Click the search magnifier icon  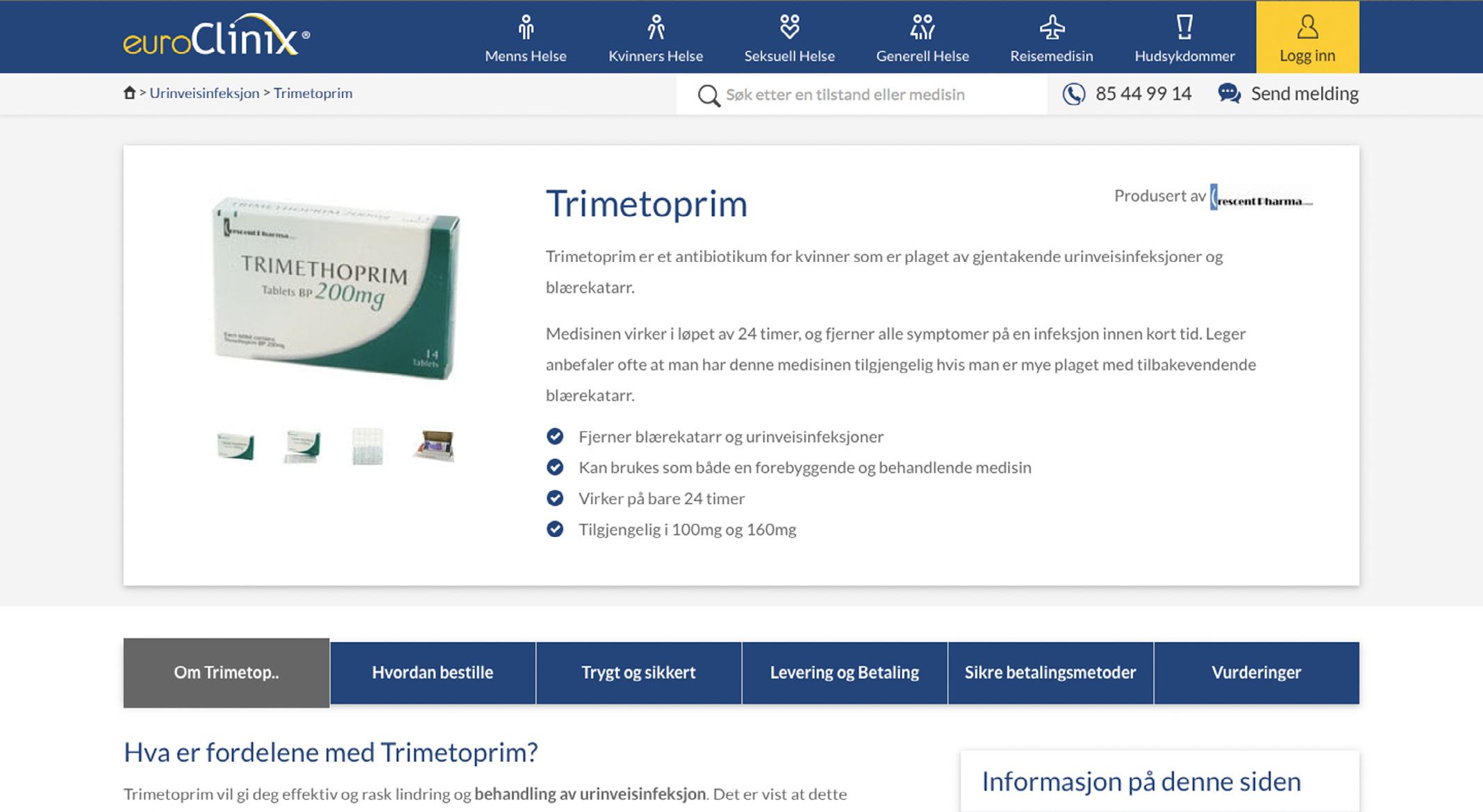(709, 95)
